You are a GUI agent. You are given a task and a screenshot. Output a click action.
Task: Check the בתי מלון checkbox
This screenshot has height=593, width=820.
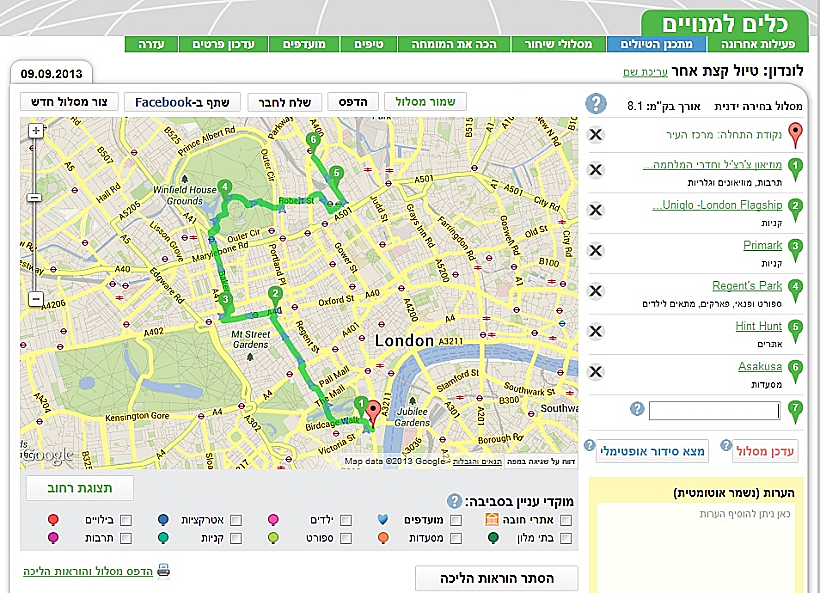point(567,539)
